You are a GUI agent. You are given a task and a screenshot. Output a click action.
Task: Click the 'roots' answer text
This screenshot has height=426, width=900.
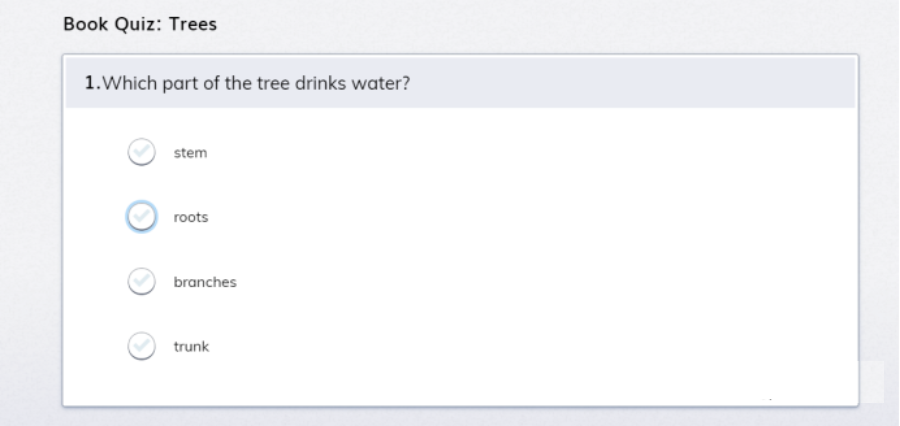coord(191,218)
